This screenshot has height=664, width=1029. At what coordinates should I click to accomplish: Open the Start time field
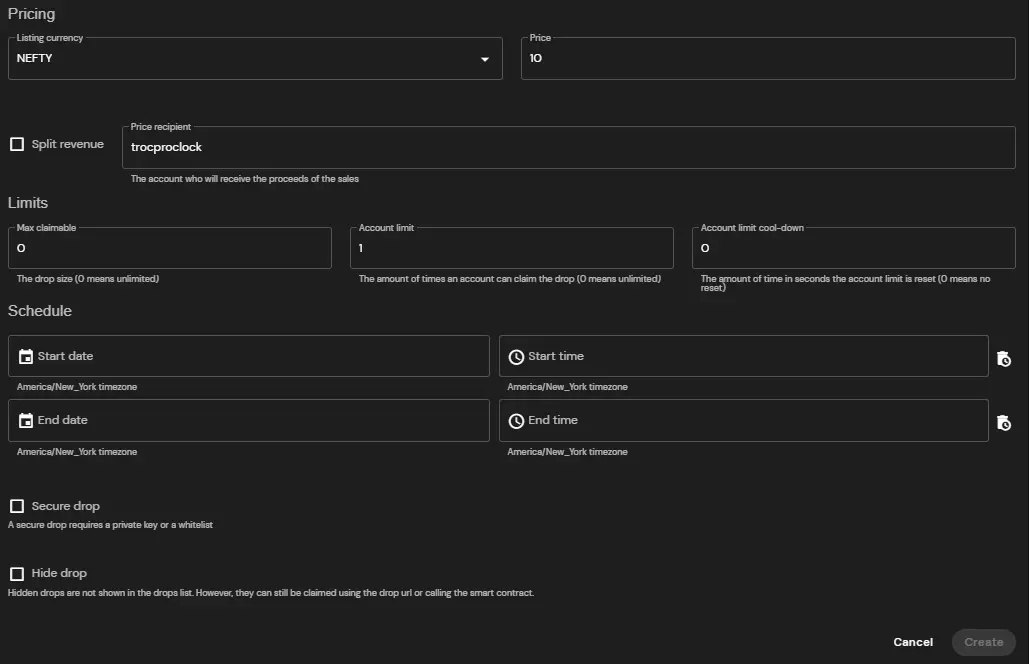pos(744,356)
